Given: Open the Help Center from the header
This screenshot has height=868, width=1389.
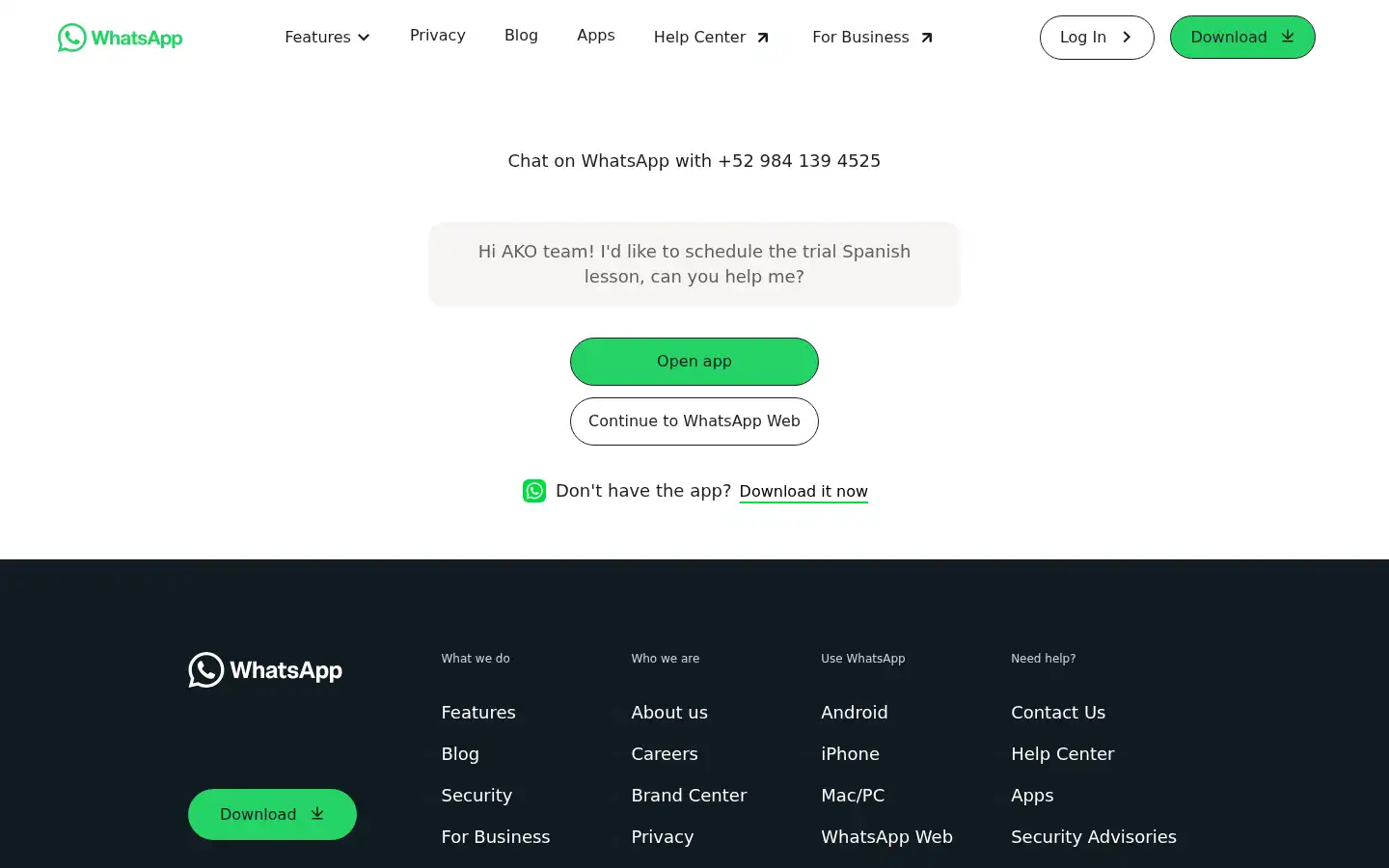Looking at the screenshot, I should [x=712, y=38].
